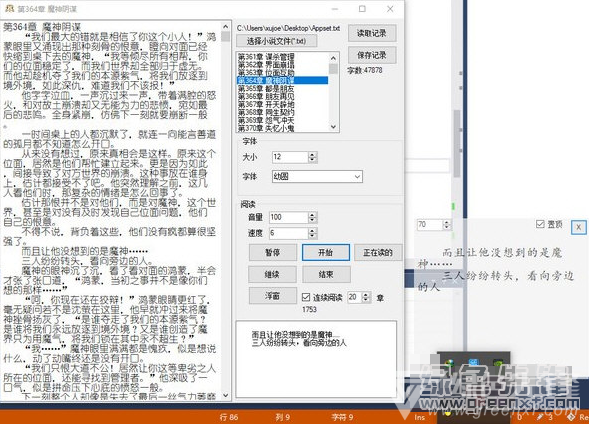Increase the 速度 reading speed value
The height and width of the screenshot is (424, 589).
click(x=313, y=230)
